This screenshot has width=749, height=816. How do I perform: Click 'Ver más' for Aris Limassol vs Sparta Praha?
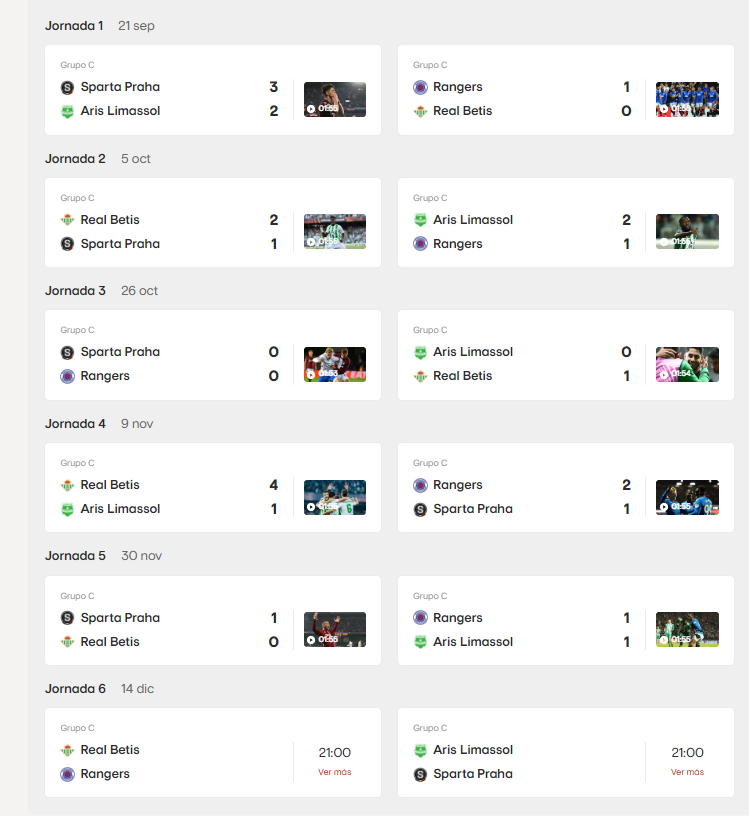point(687,772)
